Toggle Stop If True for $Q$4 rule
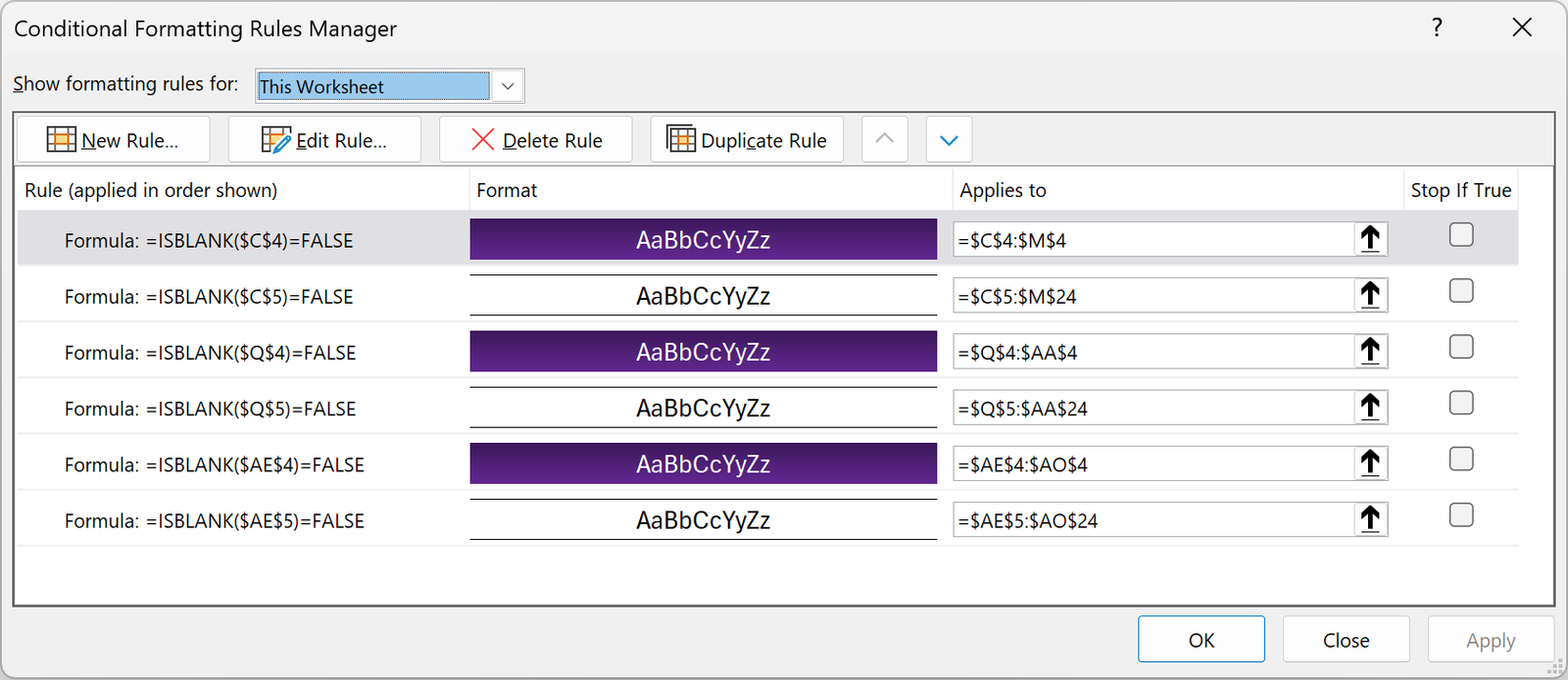Viewport: 1568px width, 680px height. (1461, 348)
